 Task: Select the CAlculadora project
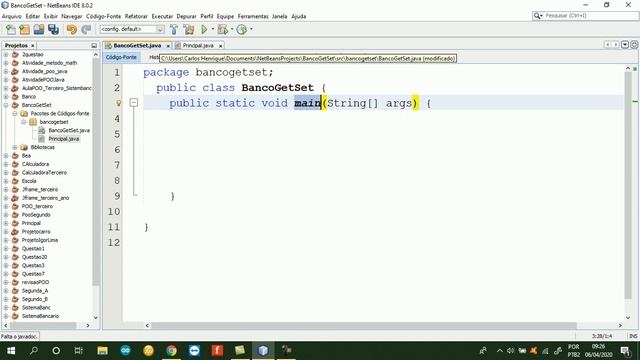click(x=35, y=164)
